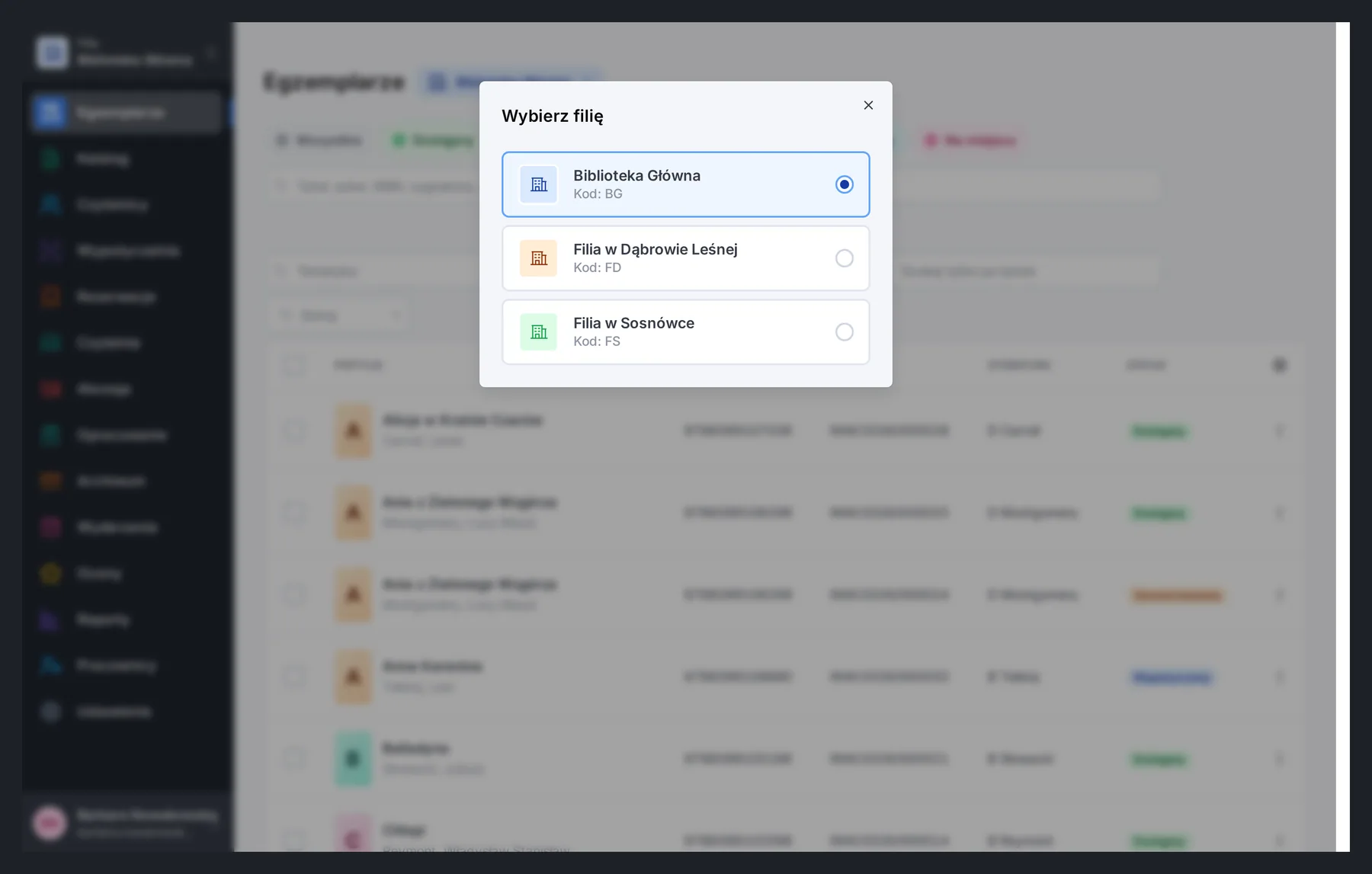Choose the Filia w Dąbrowie Leśnej radio button
The width and height of the screenshot is (1372, 874).
tap(845, 258)
